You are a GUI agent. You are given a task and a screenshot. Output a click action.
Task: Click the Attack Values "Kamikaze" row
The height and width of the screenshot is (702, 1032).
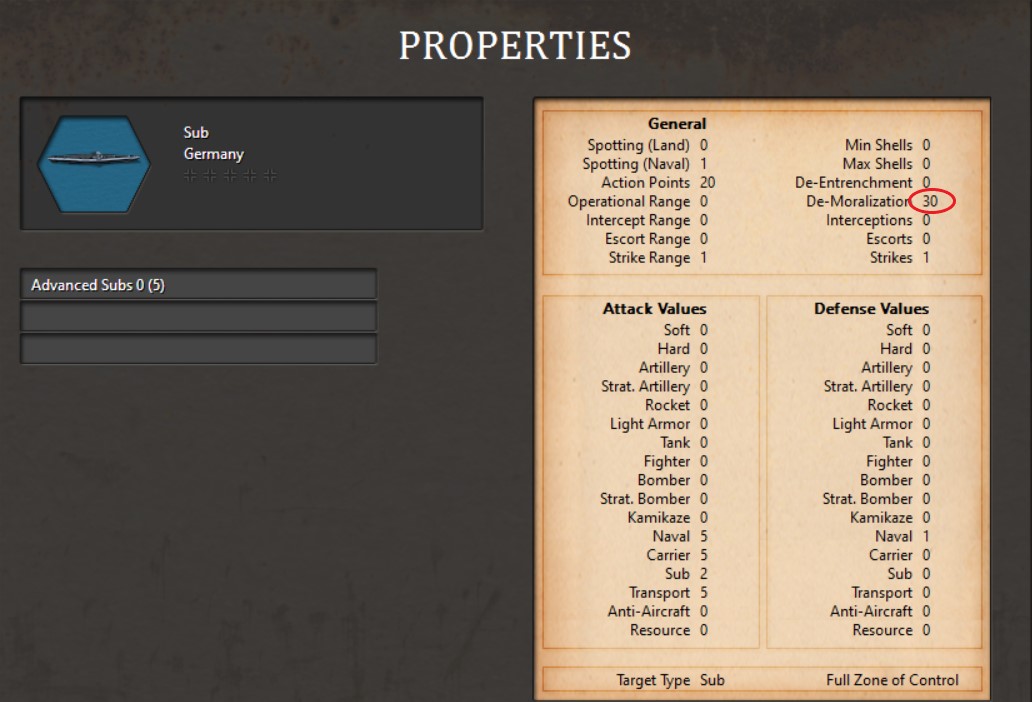coord(667,518)
